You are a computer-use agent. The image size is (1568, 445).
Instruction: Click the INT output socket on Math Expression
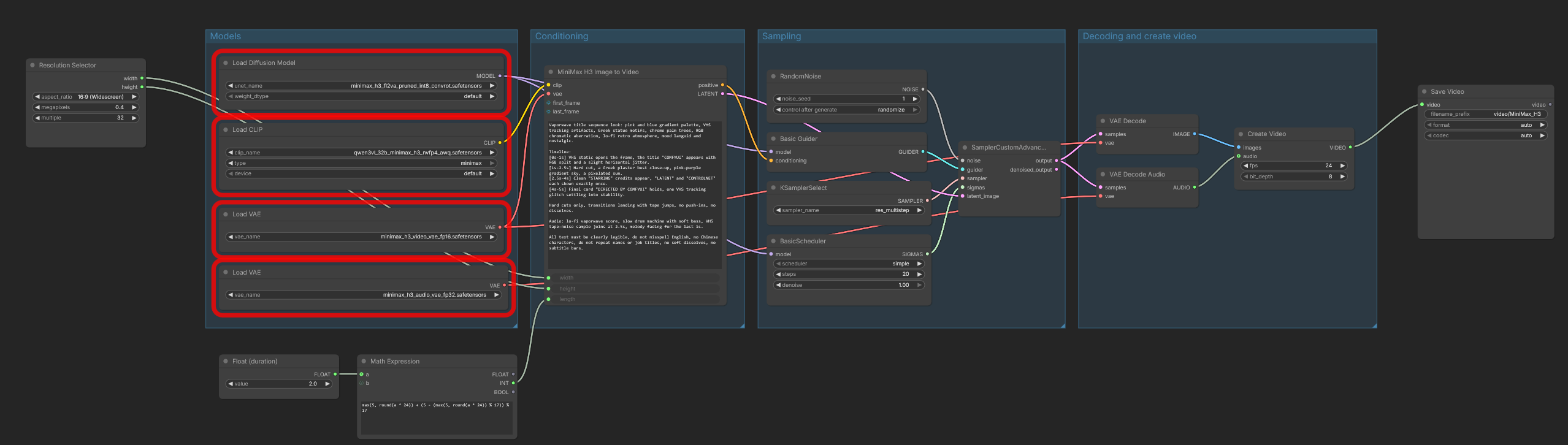(x=513, y=383)
